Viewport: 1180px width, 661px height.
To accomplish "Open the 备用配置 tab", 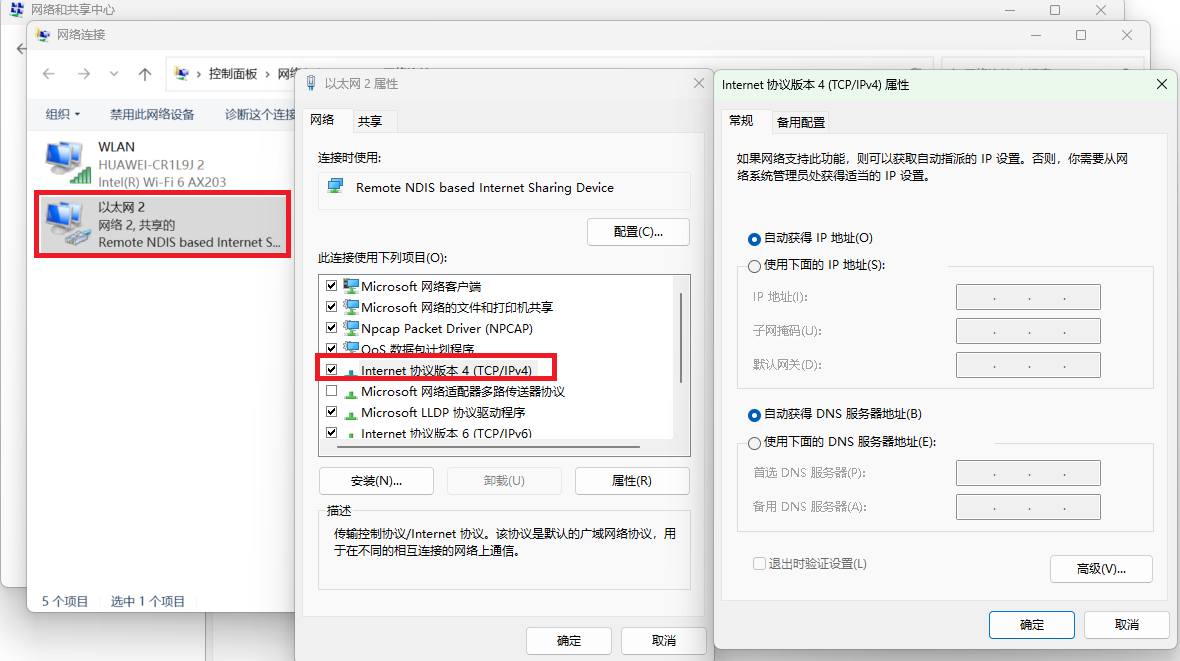I will pyautogui.click(x=801, y=122).
